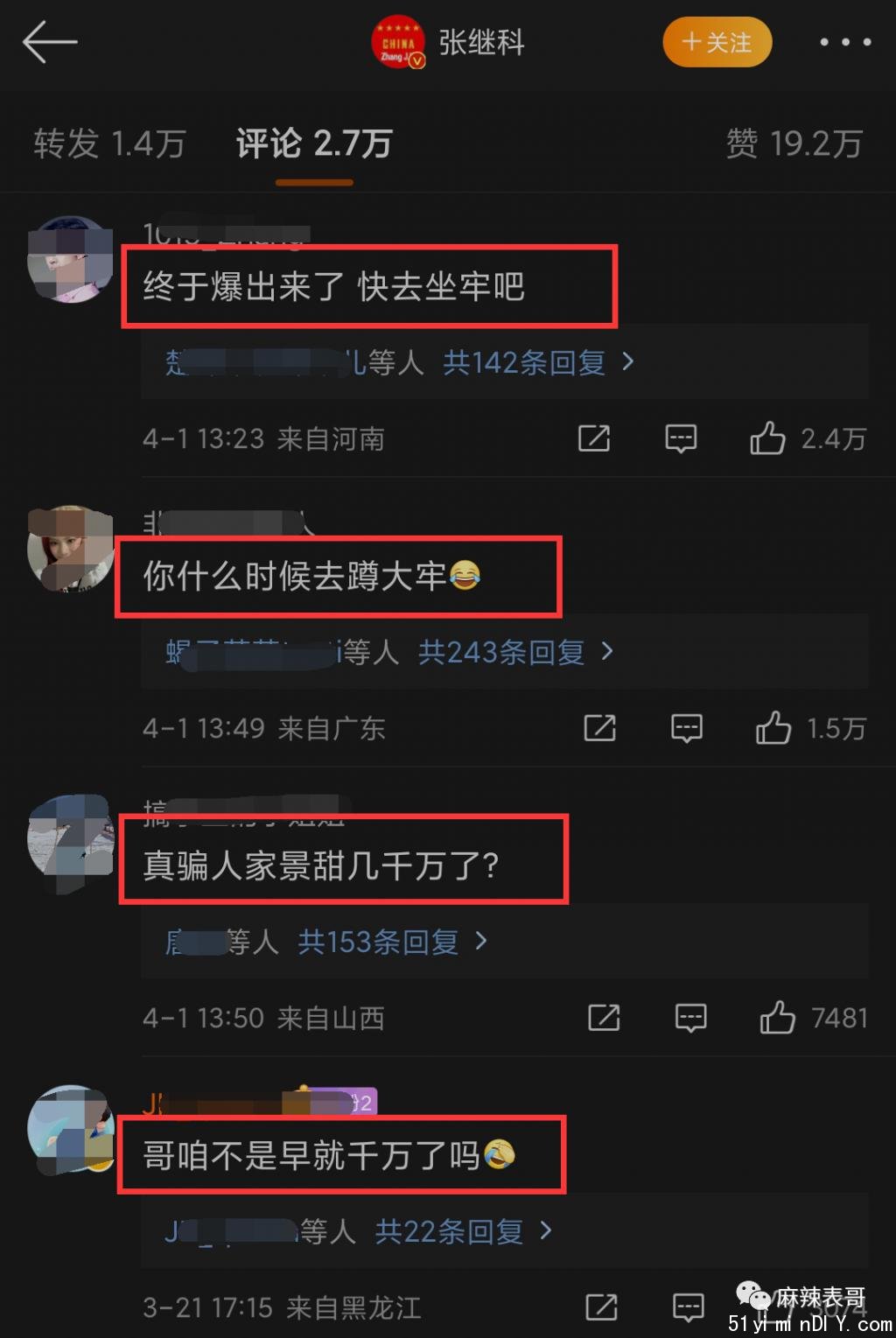Image resolution: width=896 pixels, height=1338 pixels.
Task: Reply to the 4-1 13:50 Shanxi comment
Action: pos(691,1018)
